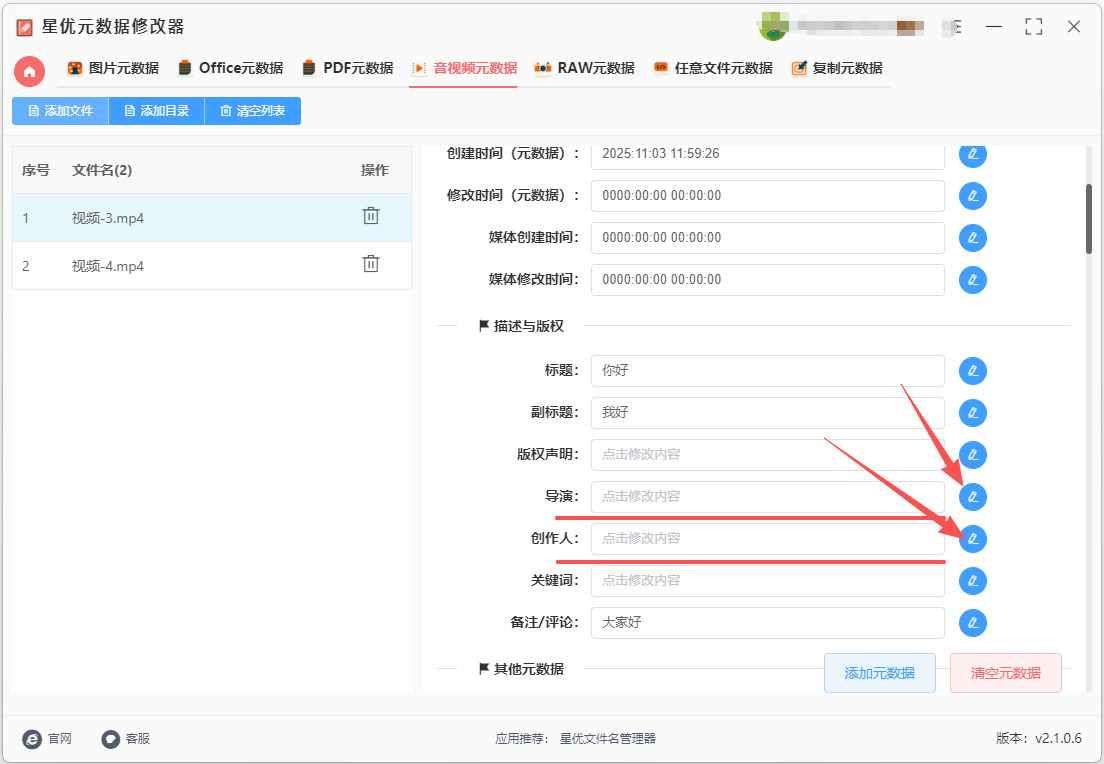The image size is (1104, 764).
Task: Click the 文件名(2) column header
Action: pyautogui.click(x=102, y=170)
